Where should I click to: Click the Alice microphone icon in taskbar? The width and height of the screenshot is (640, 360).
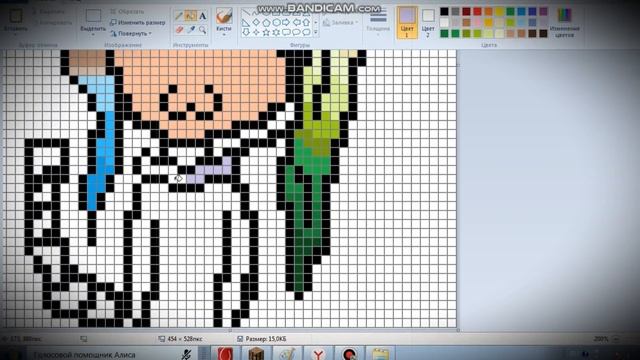pyautogui.click(x=186, y=355)
